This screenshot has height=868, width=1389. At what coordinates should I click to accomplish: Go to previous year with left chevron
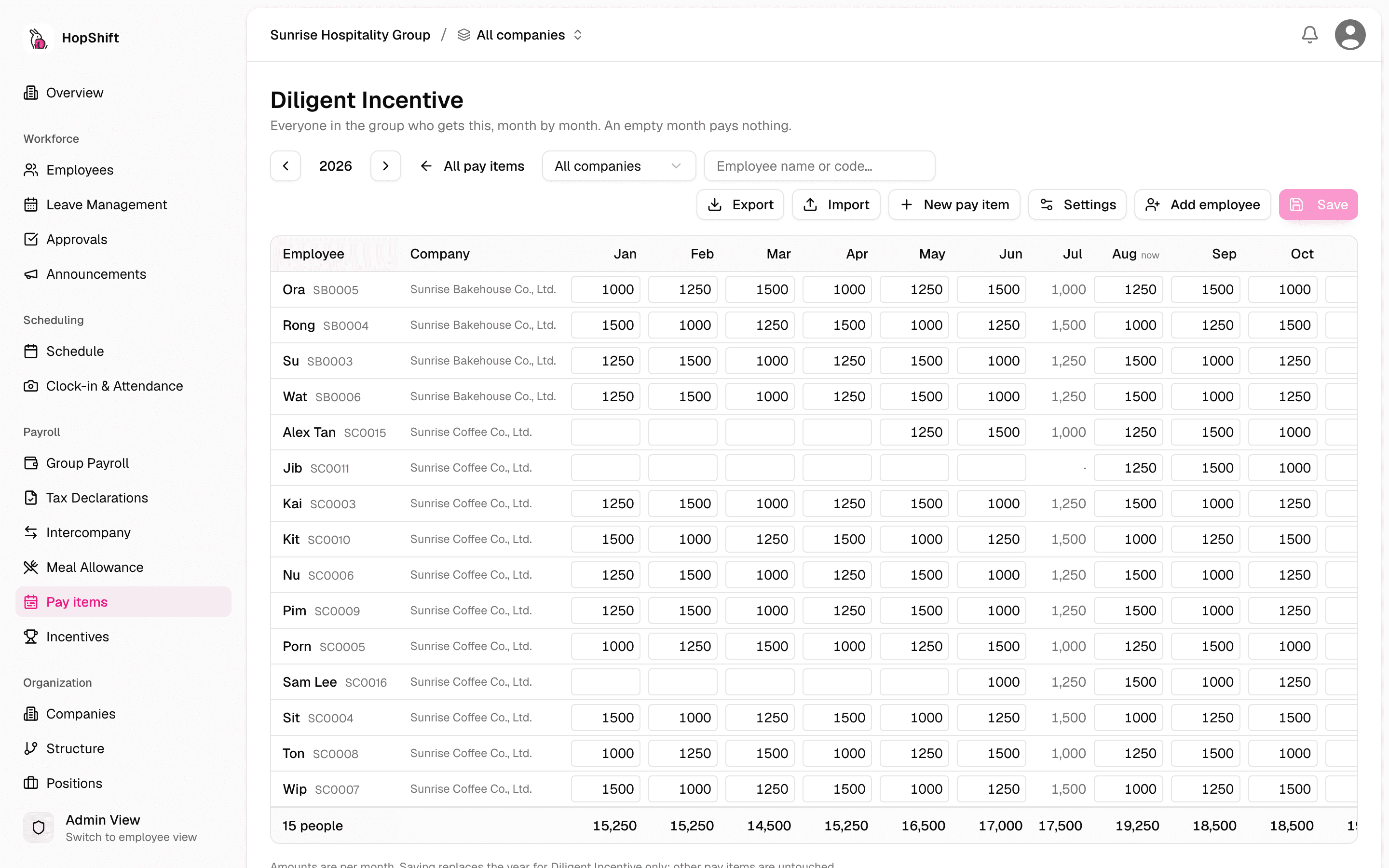[286, 166]
